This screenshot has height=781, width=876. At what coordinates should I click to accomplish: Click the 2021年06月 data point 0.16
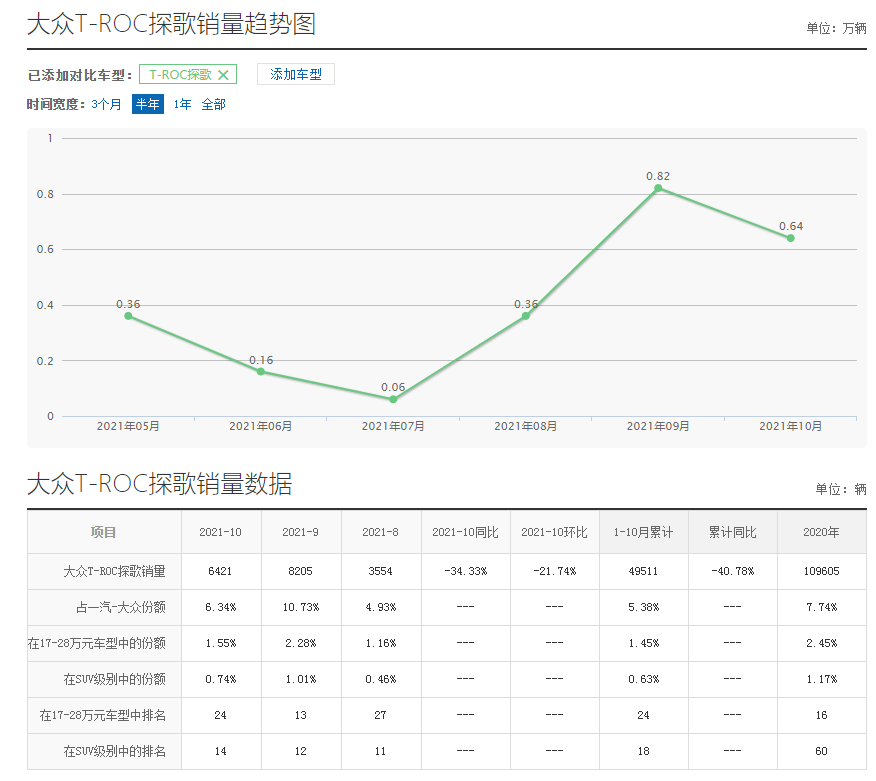click(x=260, y=372)
